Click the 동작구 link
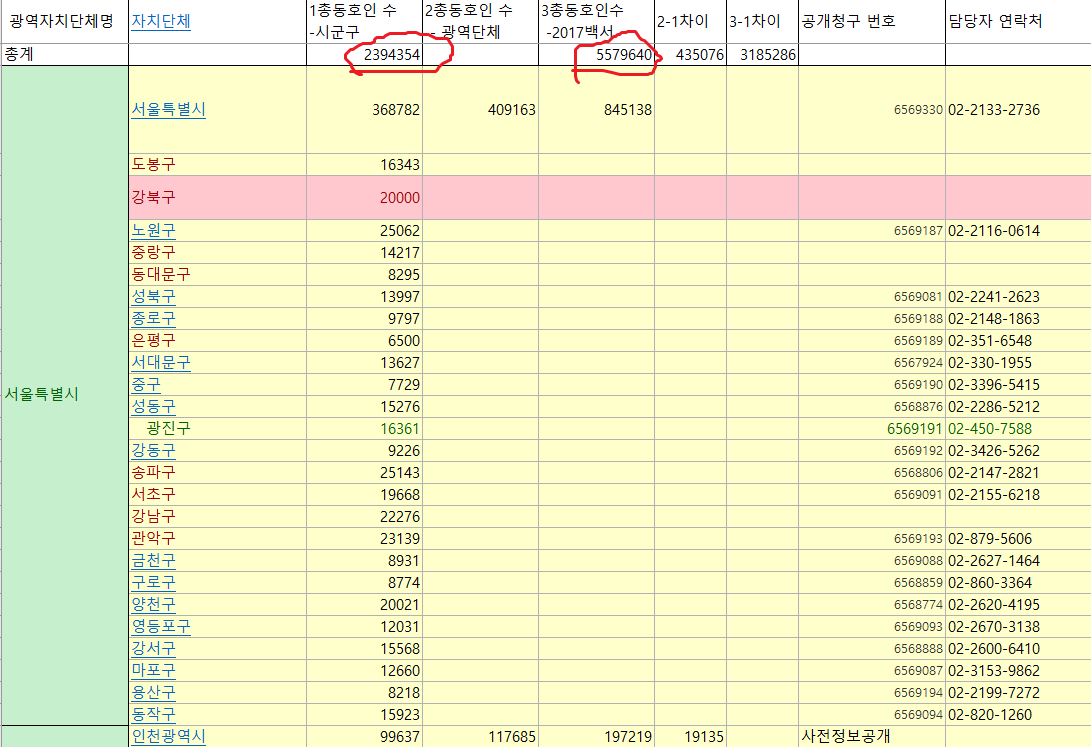The image size is (1091, 747). click(x=153, y=715)
